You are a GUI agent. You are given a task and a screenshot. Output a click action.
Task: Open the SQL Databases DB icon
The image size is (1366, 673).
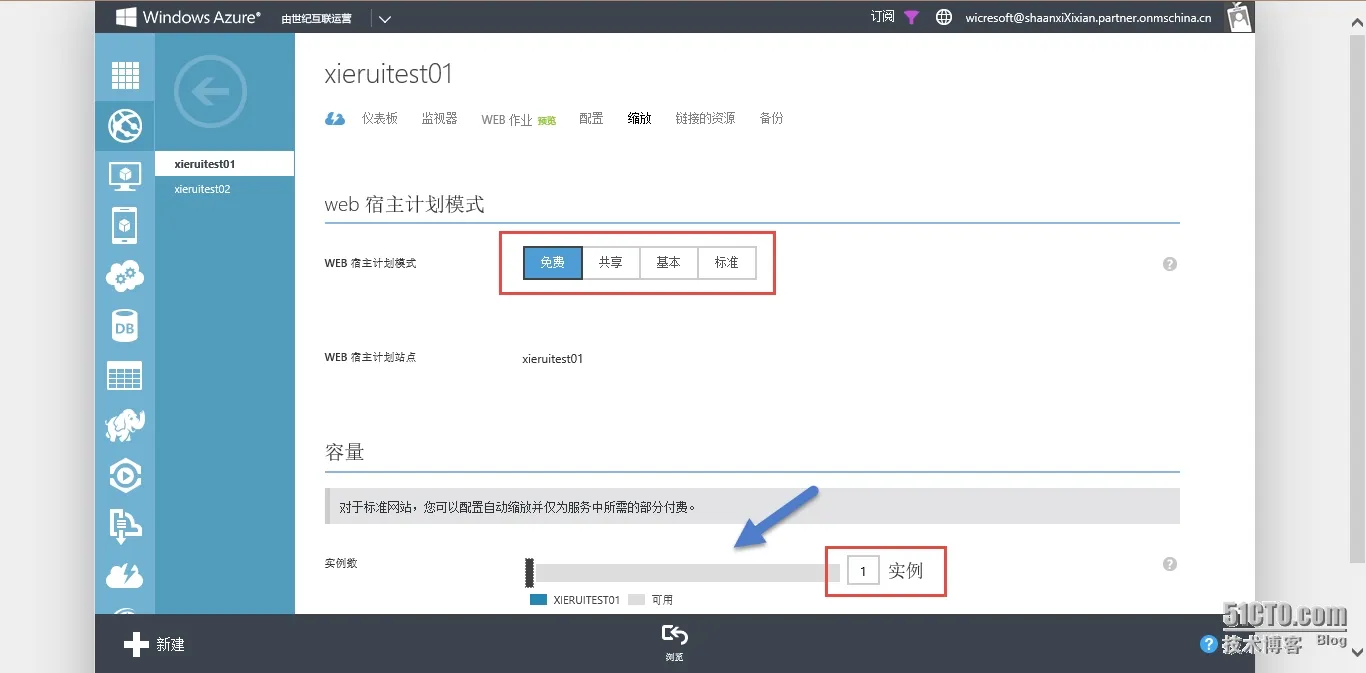(125, 326)
